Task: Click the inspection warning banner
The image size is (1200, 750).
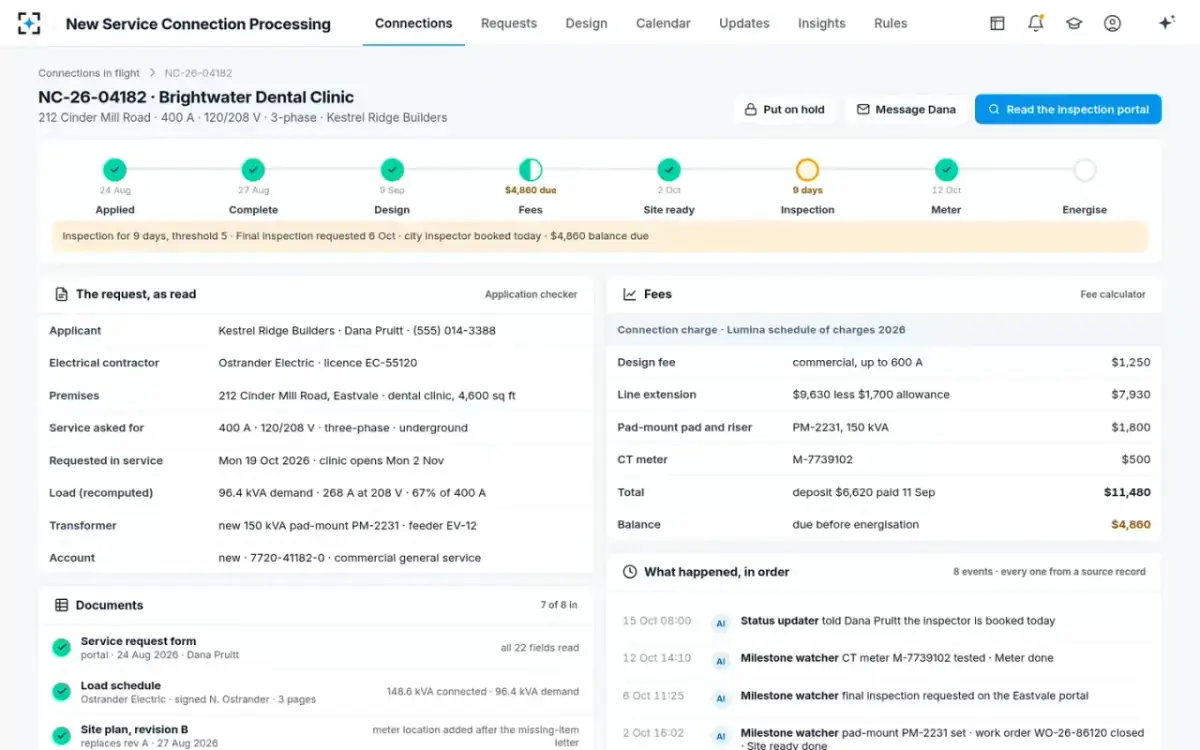Action: tap(600, 237)
